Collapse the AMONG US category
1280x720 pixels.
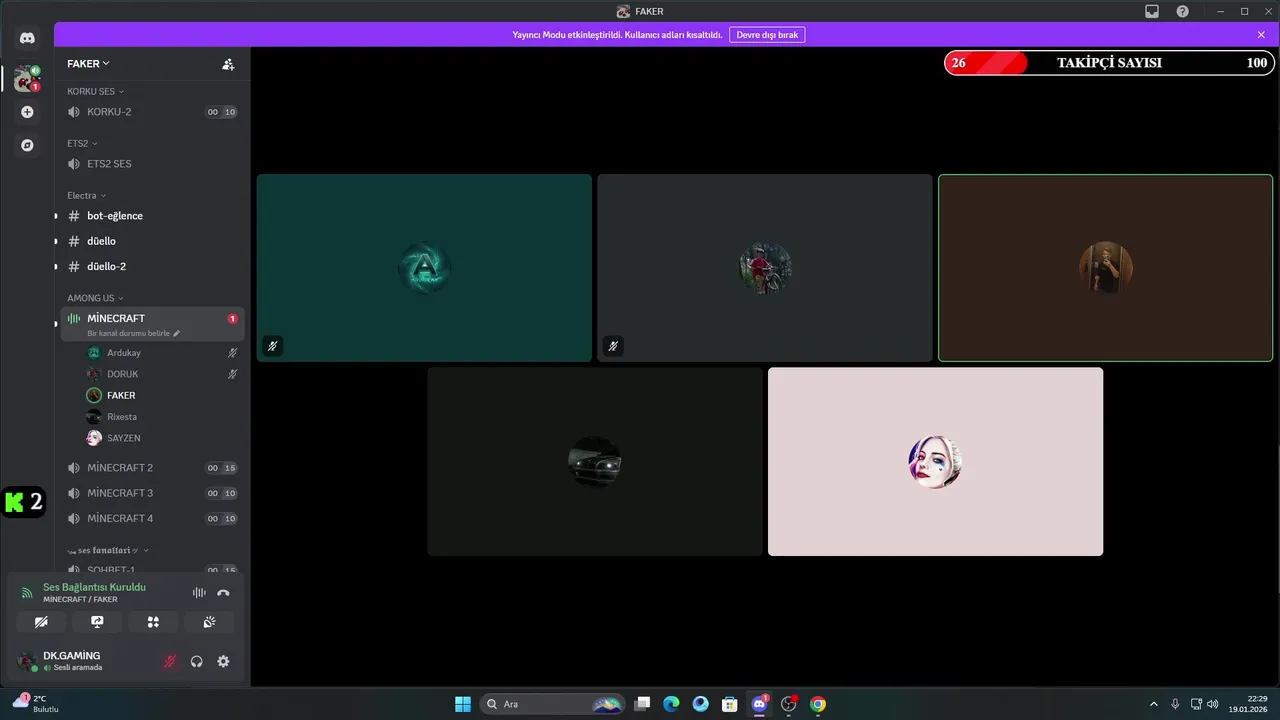click(95, 298)
